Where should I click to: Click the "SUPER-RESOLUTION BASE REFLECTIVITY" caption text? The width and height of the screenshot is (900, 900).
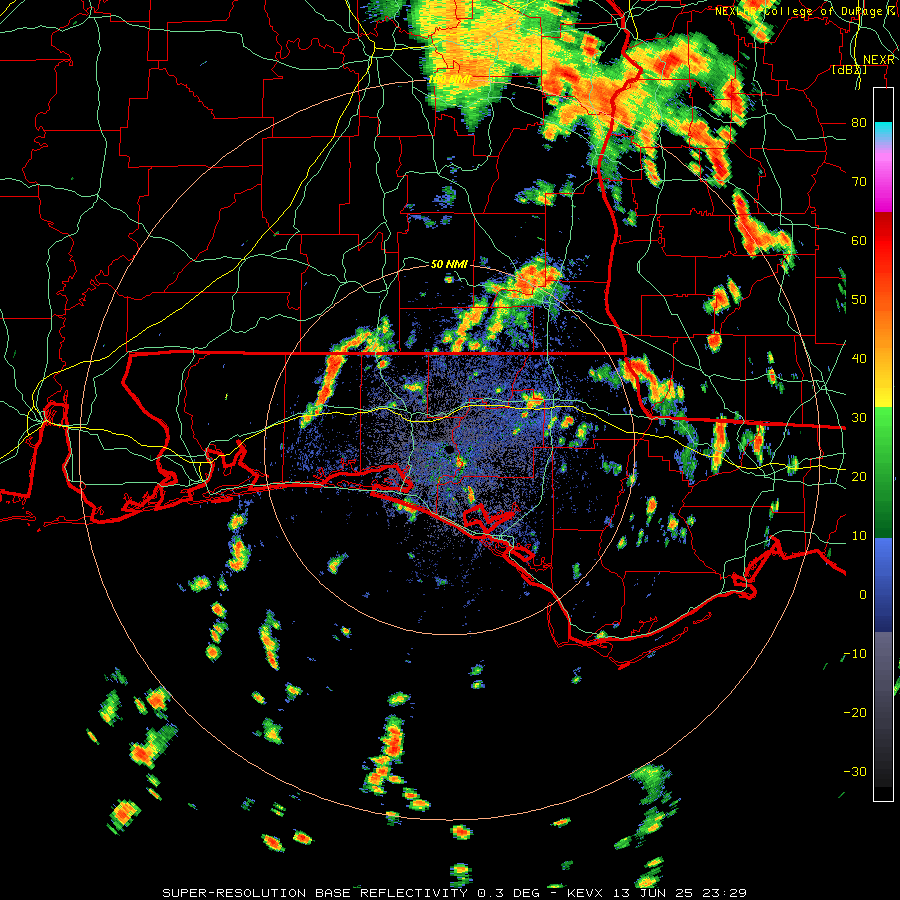point(314,893)
